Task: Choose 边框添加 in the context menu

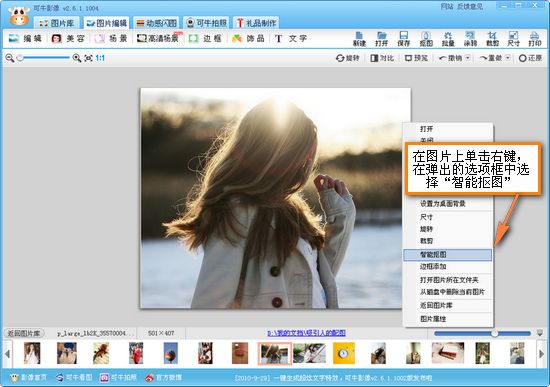Action: pyautogui.click(x=448, y=267)
